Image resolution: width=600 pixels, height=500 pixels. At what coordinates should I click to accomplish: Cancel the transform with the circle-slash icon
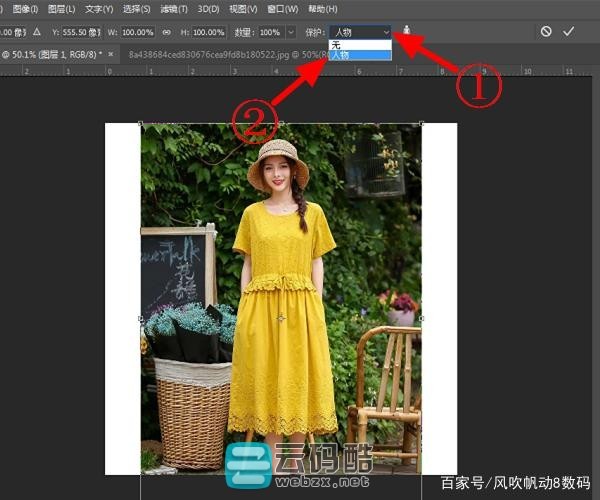tap(546, 32)
